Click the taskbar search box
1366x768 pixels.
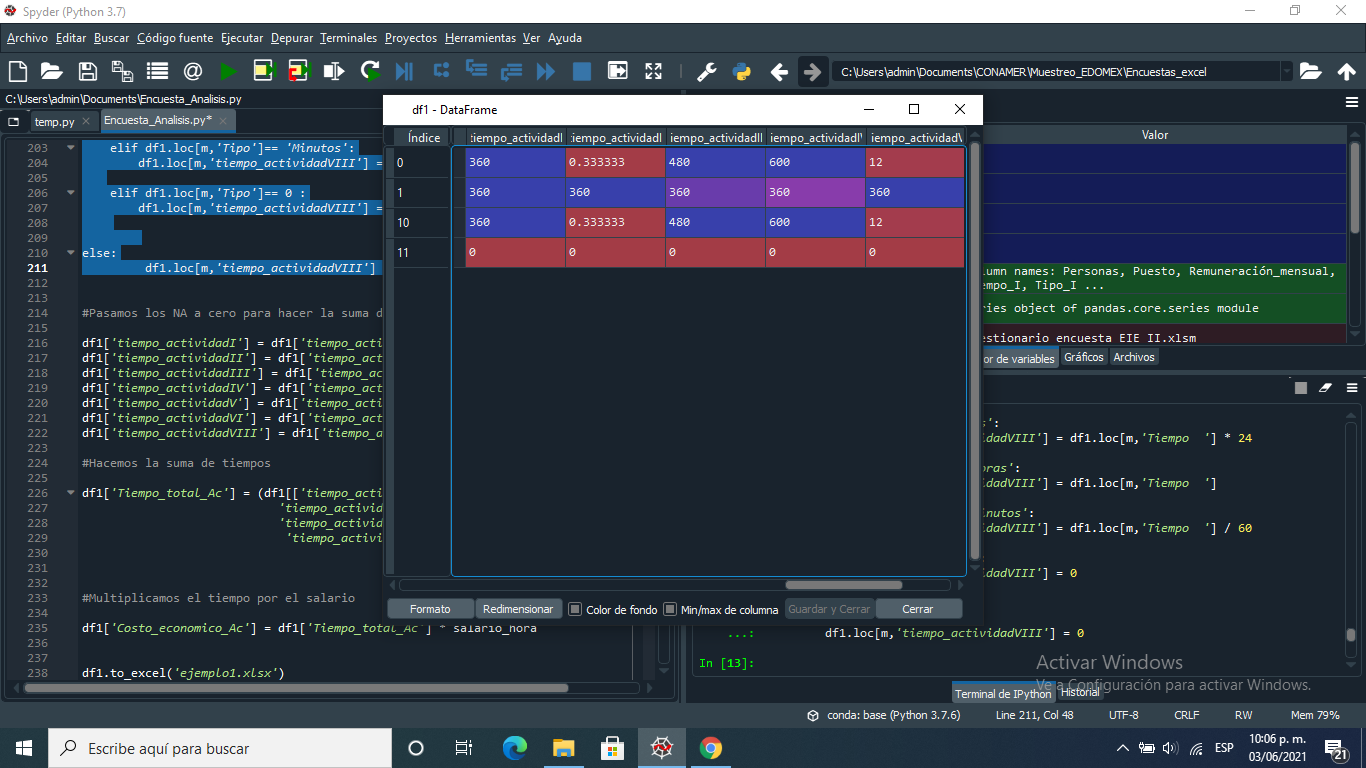tap(220, 748)
